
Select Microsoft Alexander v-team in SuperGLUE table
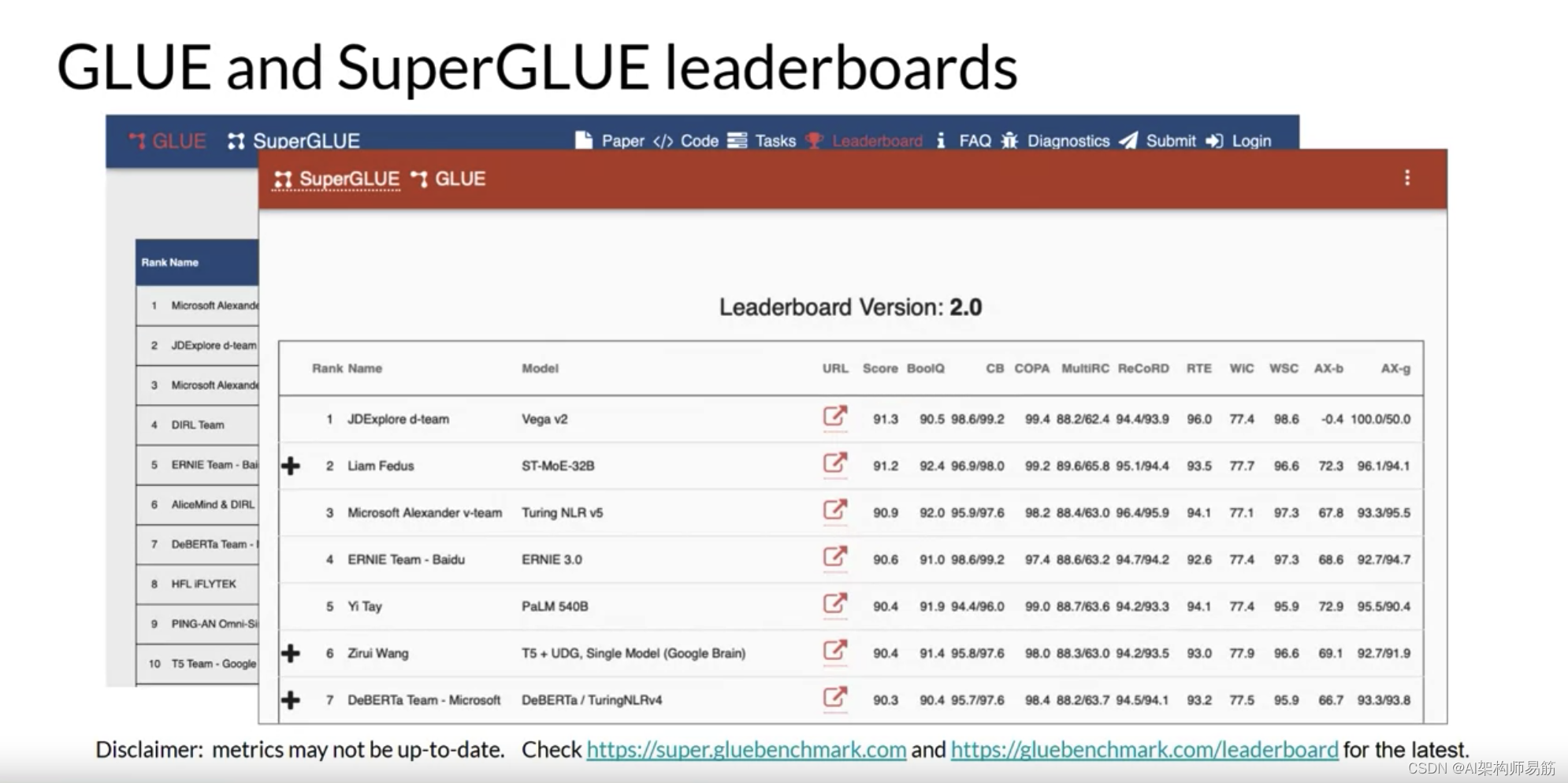pos(425,513)
